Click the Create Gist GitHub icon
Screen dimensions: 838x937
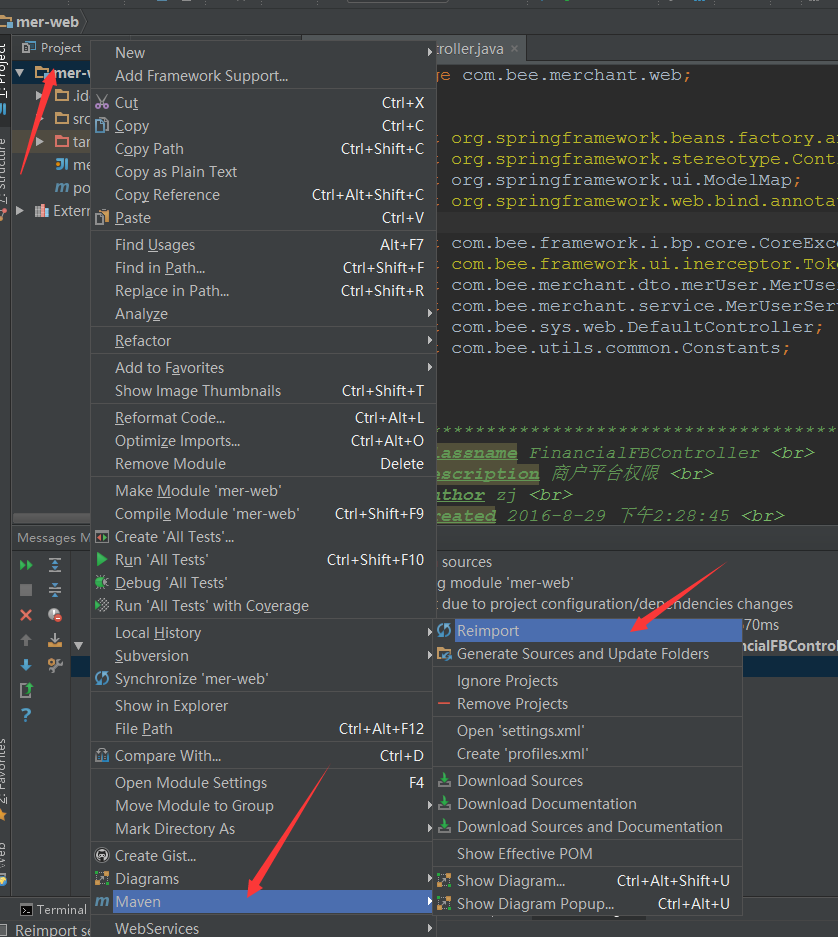[102, 855]
